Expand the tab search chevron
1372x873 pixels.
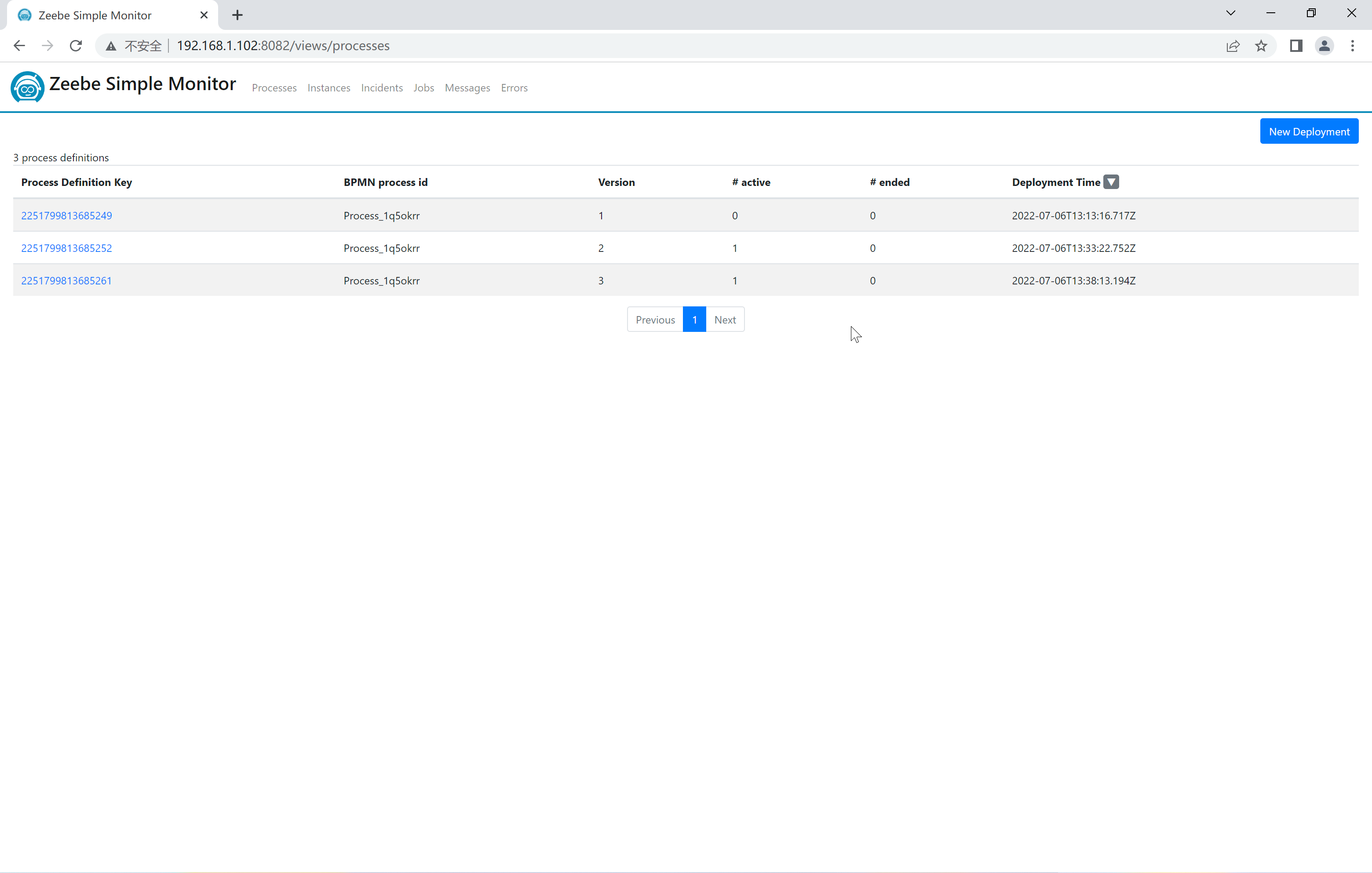[1230, 13]
